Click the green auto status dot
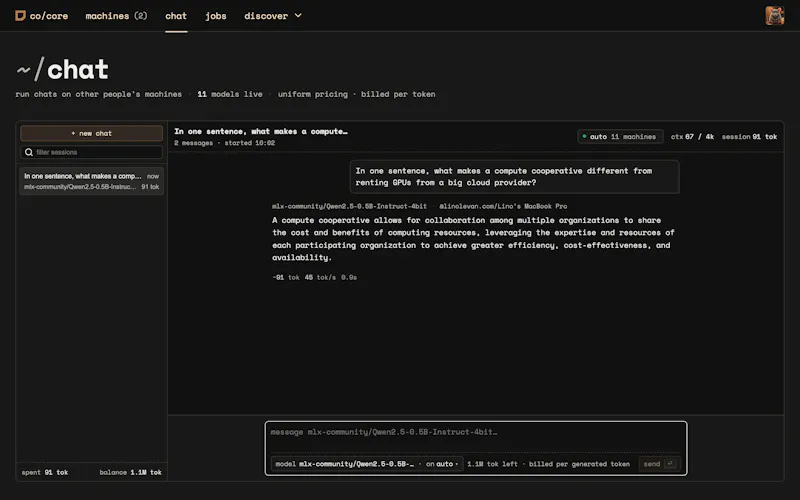The height and width of the screenshot is (500, 800). point(584,136)
